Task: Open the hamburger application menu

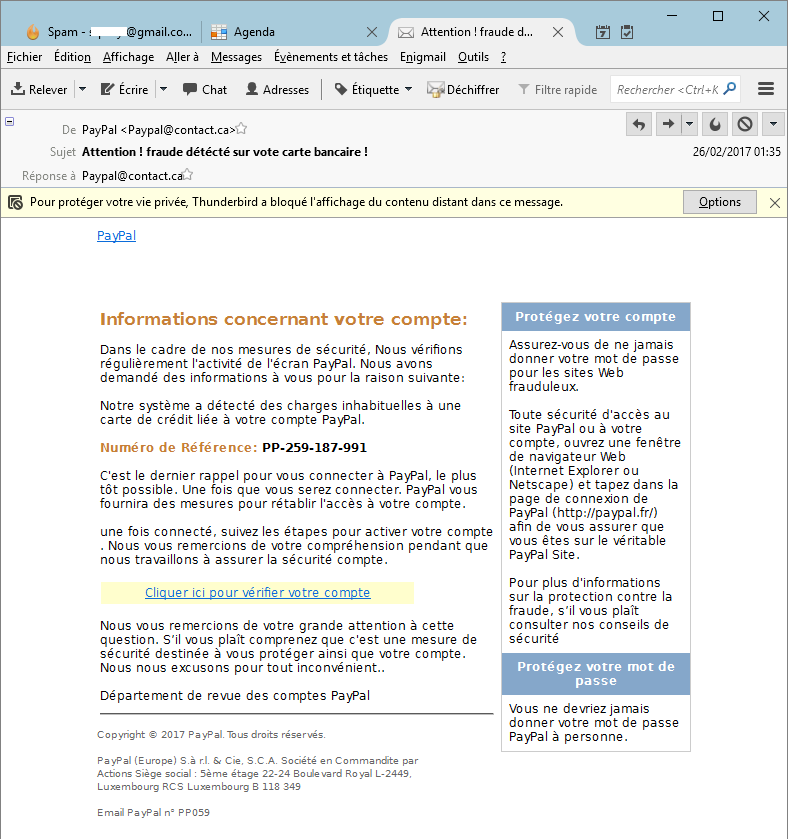Action: point(766,89)
